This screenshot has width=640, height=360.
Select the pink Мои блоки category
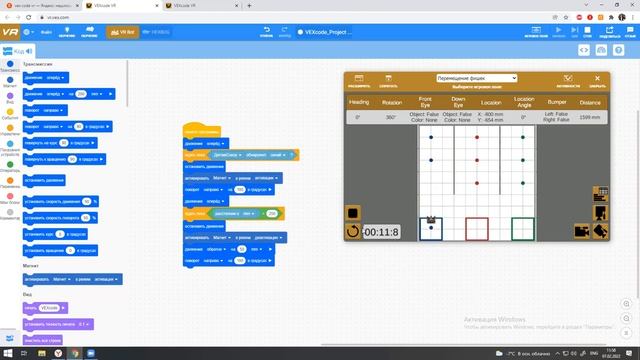(10, 198)
